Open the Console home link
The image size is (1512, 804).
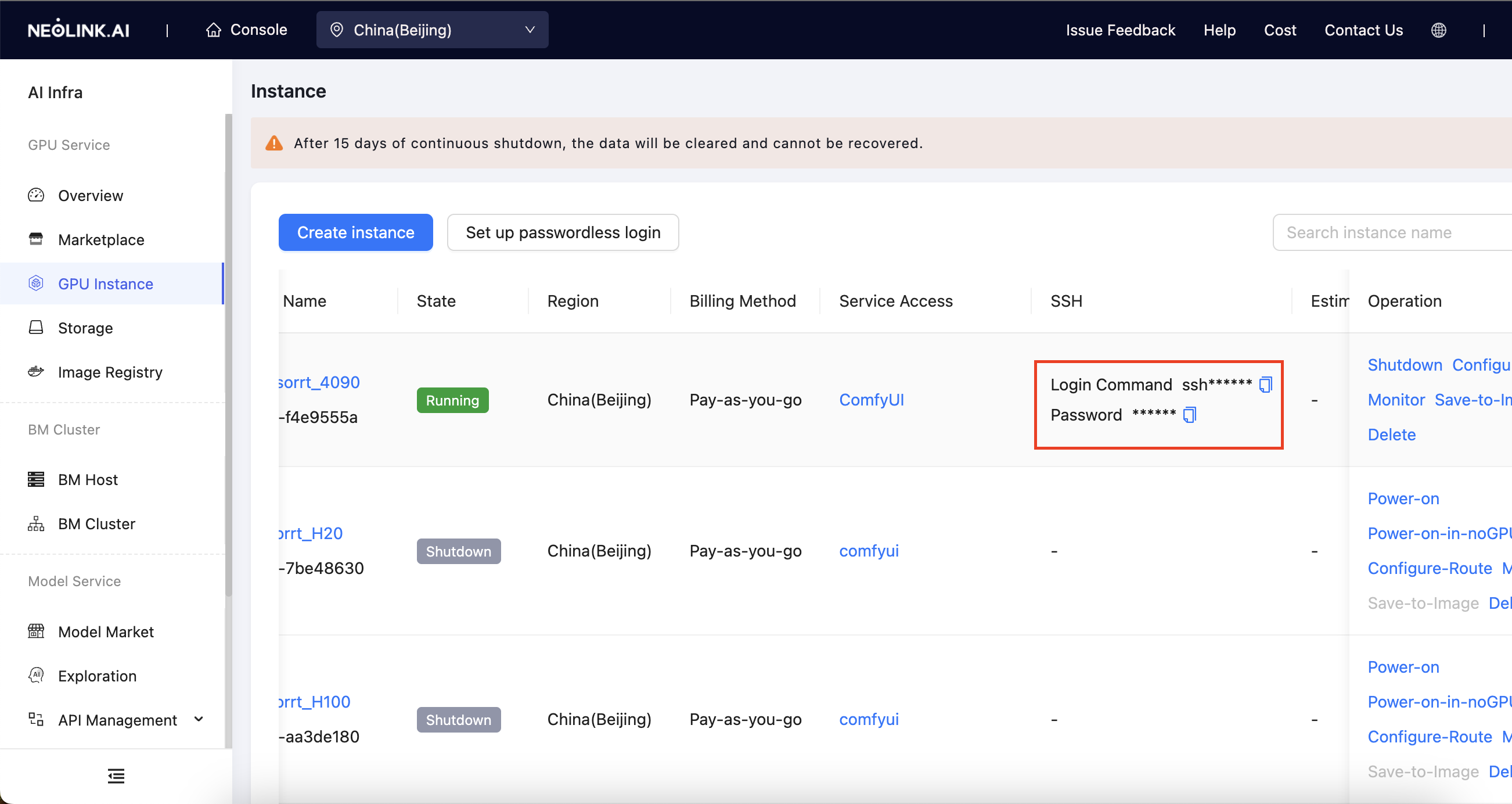(246, 30)
